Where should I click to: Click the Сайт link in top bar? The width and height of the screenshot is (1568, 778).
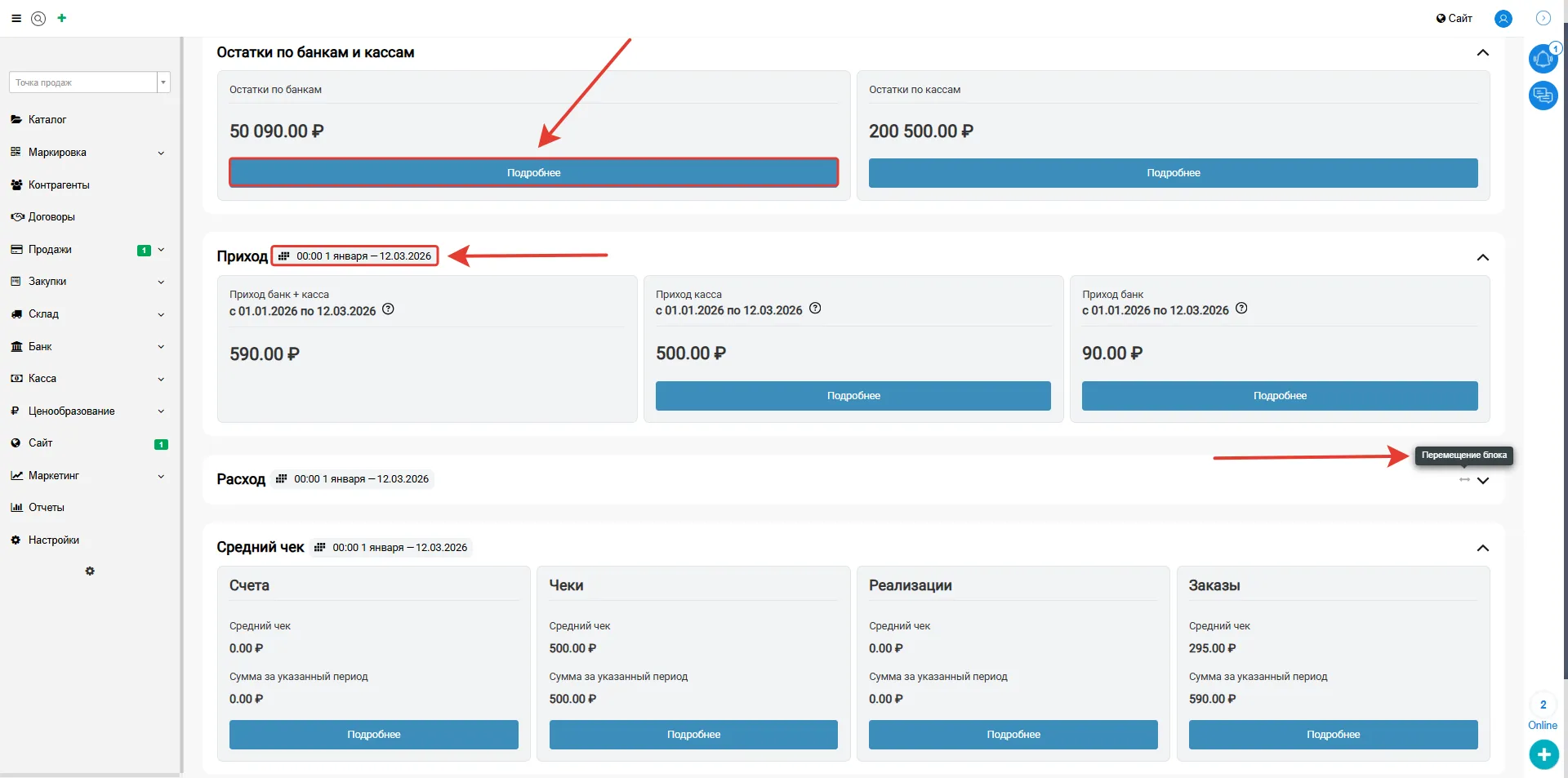[1454, 18]
